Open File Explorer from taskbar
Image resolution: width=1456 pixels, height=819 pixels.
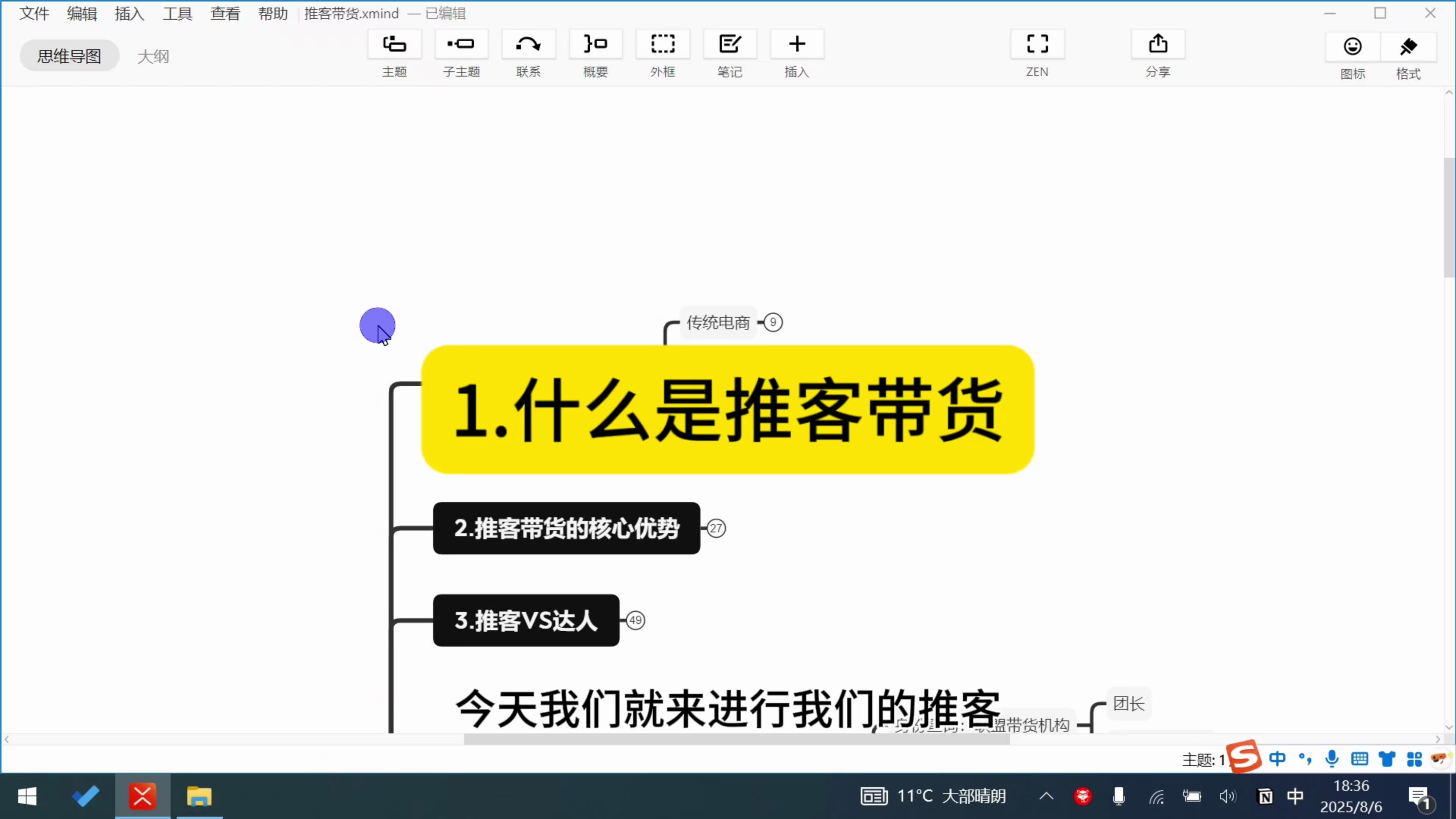click(x=199, y=796)
